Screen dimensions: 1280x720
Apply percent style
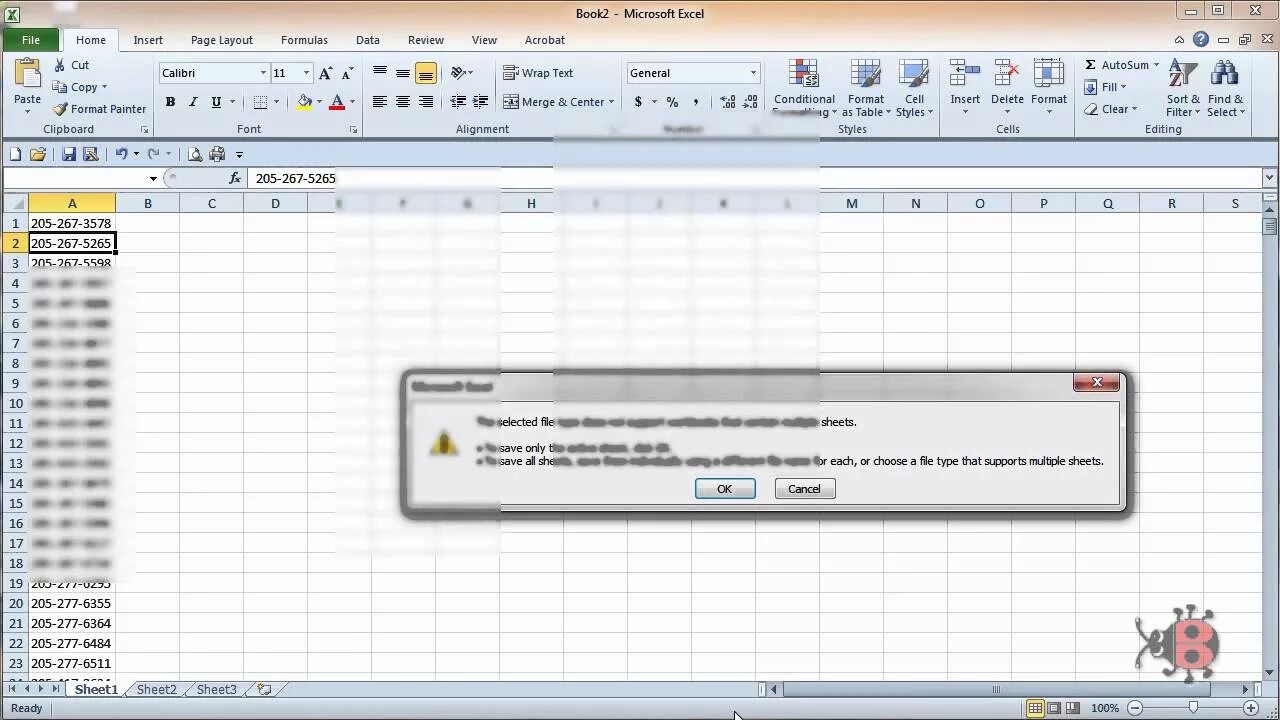coord(672,102)
